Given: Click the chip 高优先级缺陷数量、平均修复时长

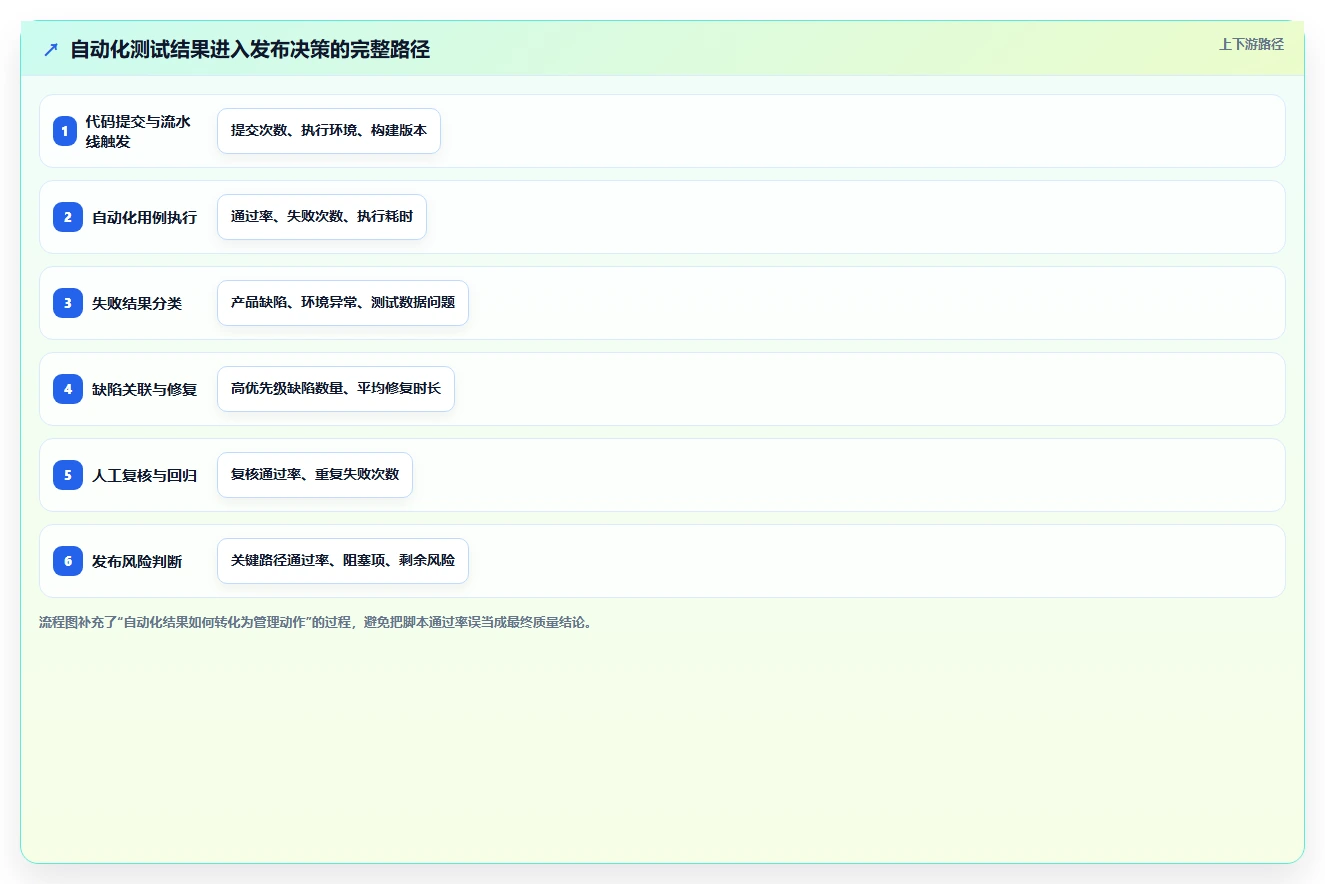Looking at the screenshot, I should point(336,389).
